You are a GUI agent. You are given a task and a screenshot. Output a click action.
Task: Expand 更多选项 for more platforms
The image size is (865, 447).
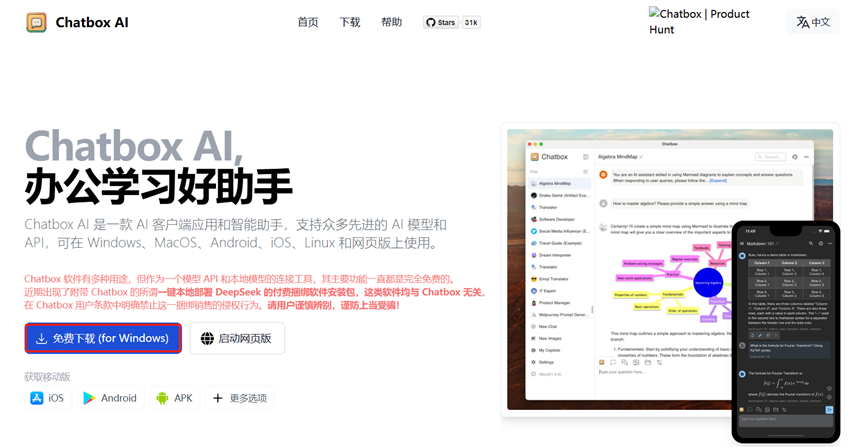[240, 398]
